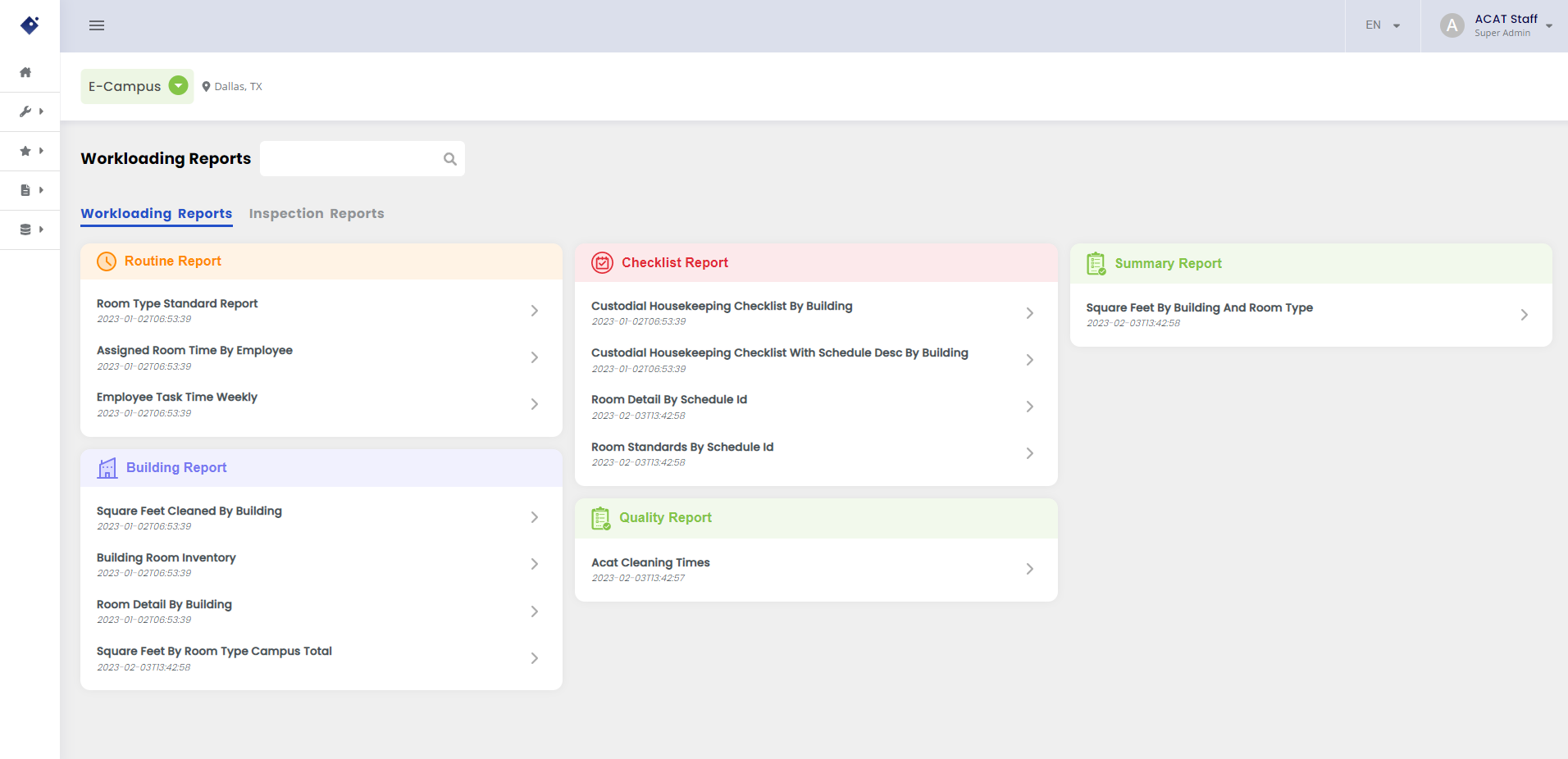Click the Workloading Reports page heading
Viewport: 1568px width, 759px height.
(166, 158)
